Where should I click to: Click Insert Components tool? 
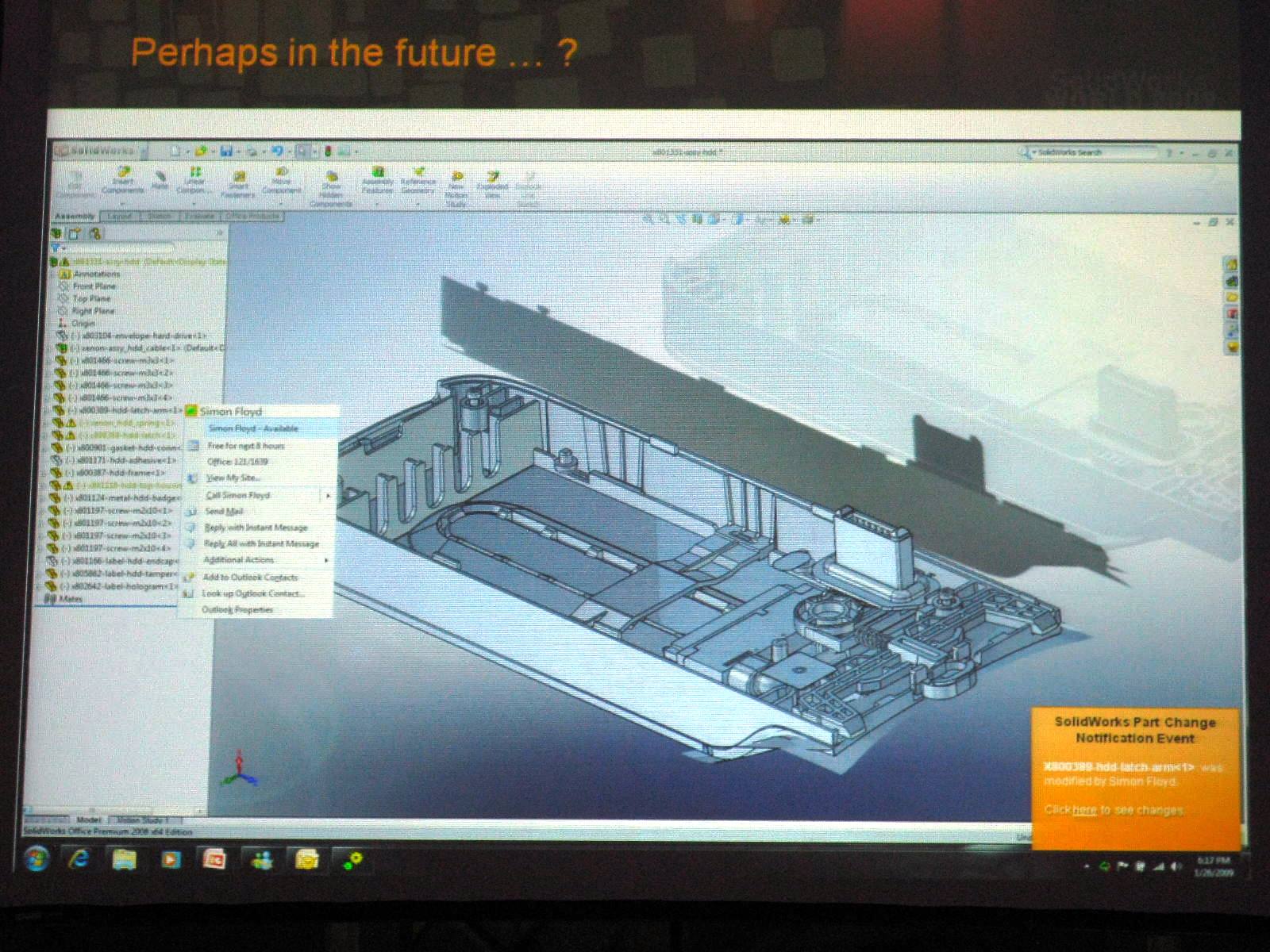click(123, 180)
